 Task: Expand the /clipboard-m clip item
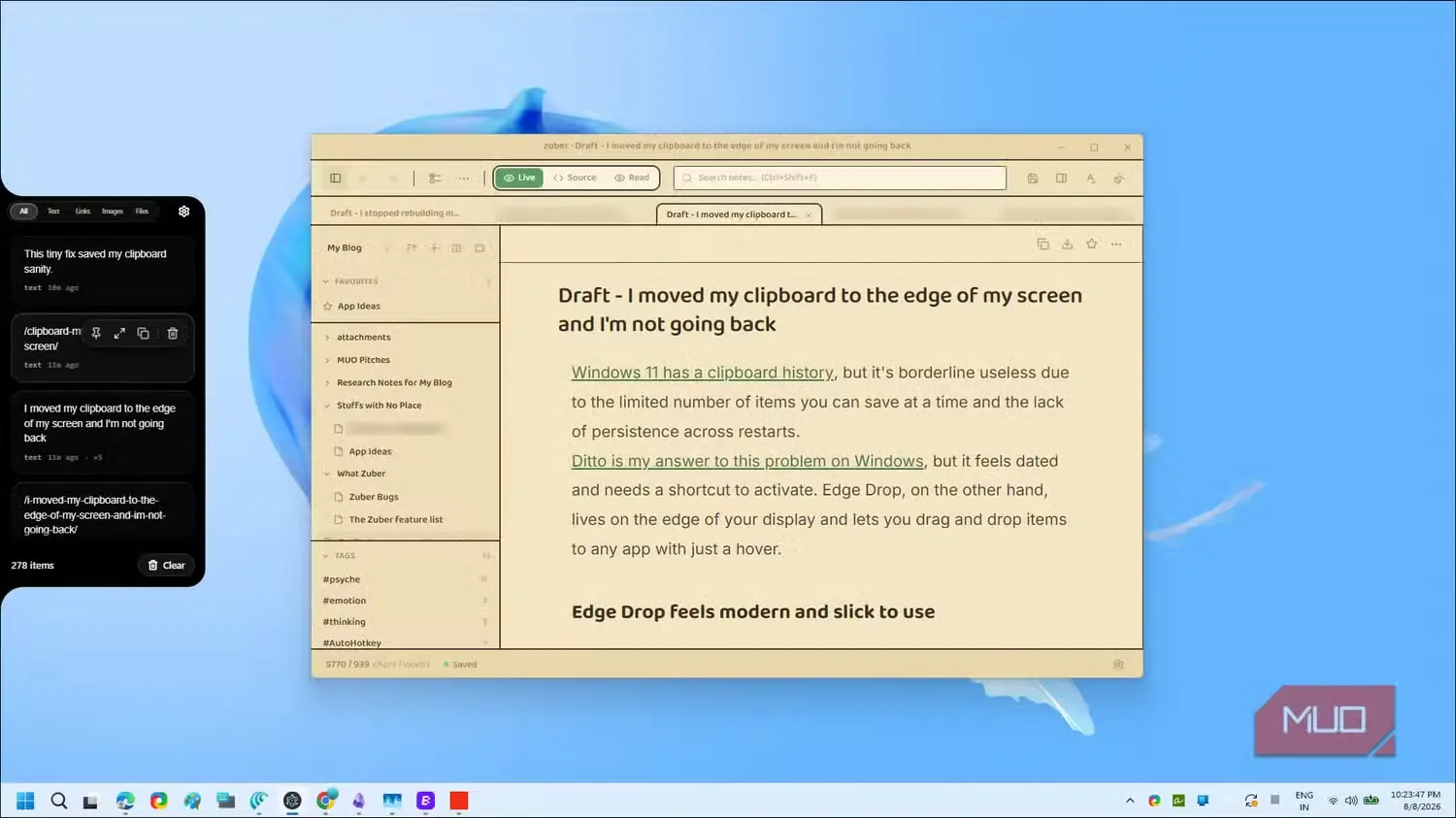click(119, 333)
